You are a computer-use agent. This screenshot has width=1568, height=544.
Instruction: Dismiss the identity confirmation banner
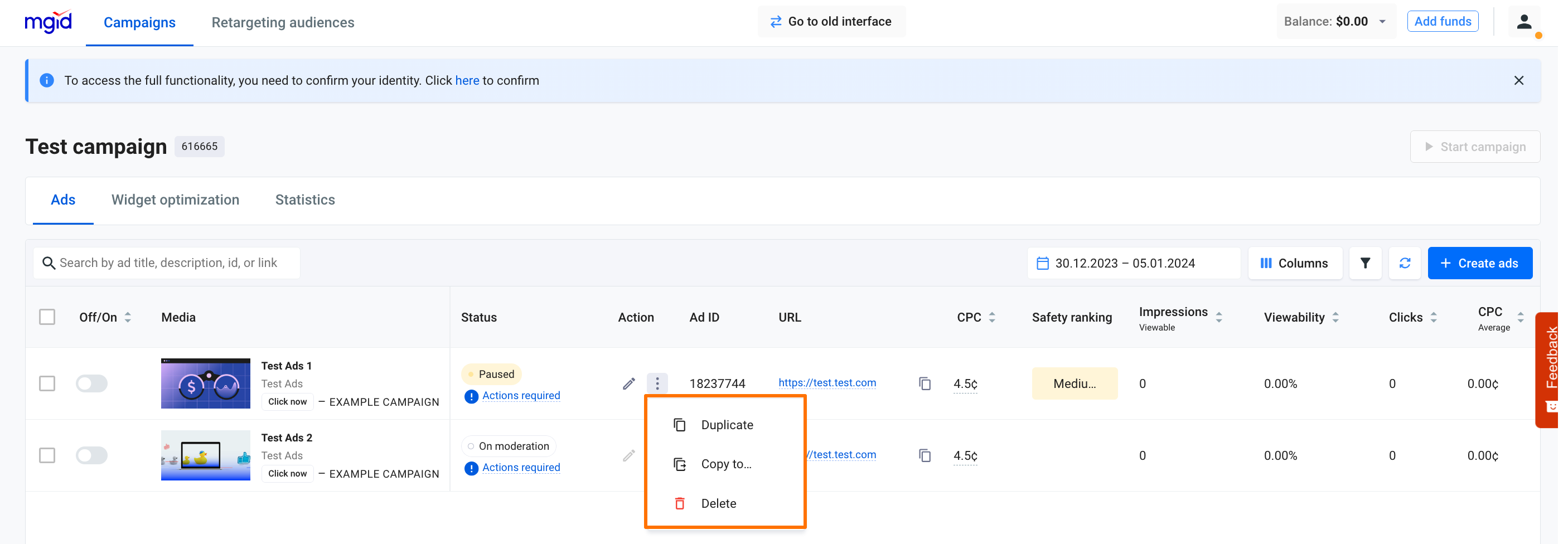1519,80
